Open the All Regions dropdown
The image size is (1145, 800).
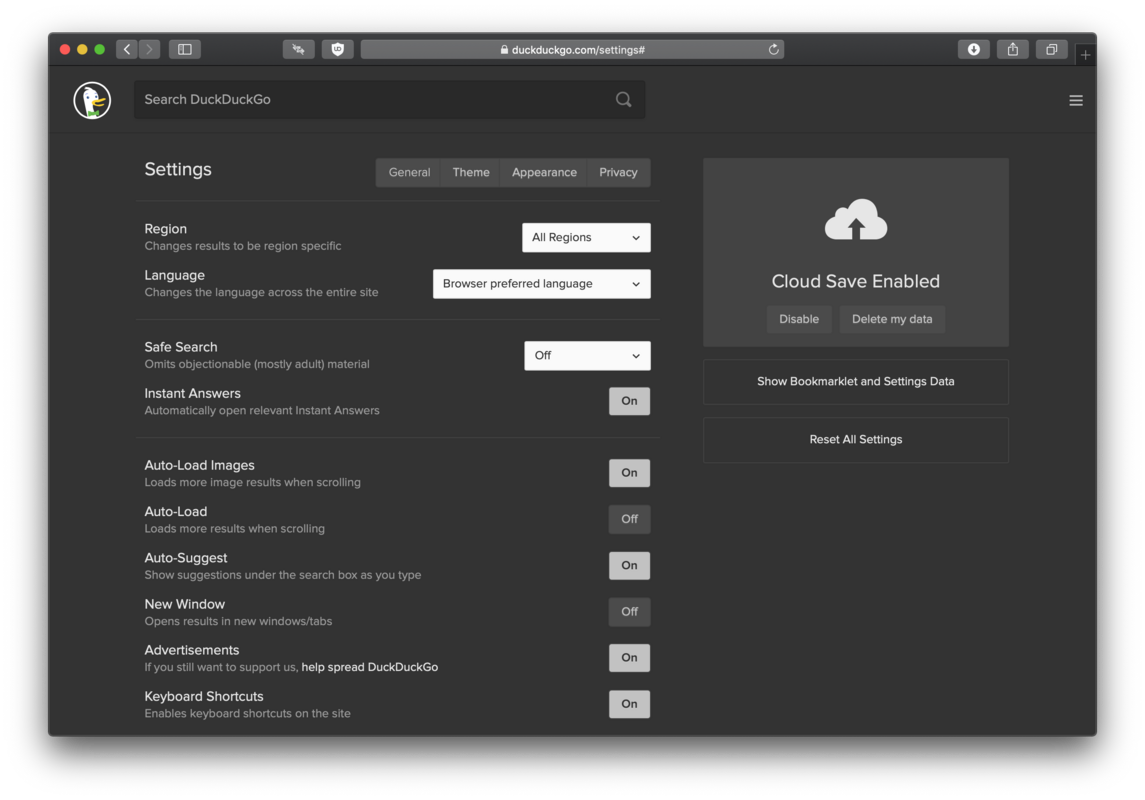pos(586,238)
